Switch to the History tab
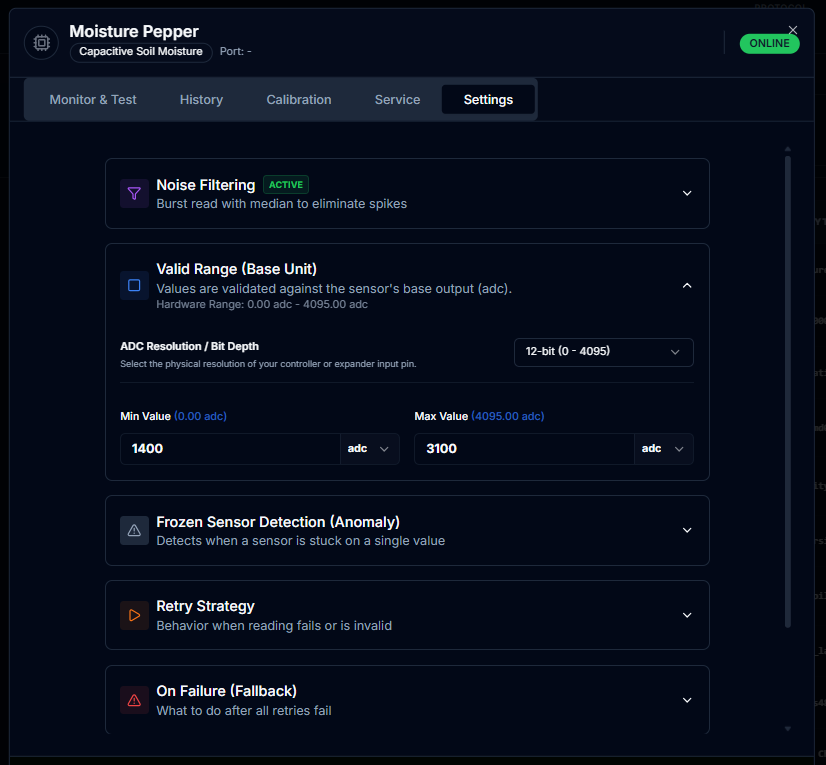The height and width of the screenshot is (765, 826). tap(201, 100)
